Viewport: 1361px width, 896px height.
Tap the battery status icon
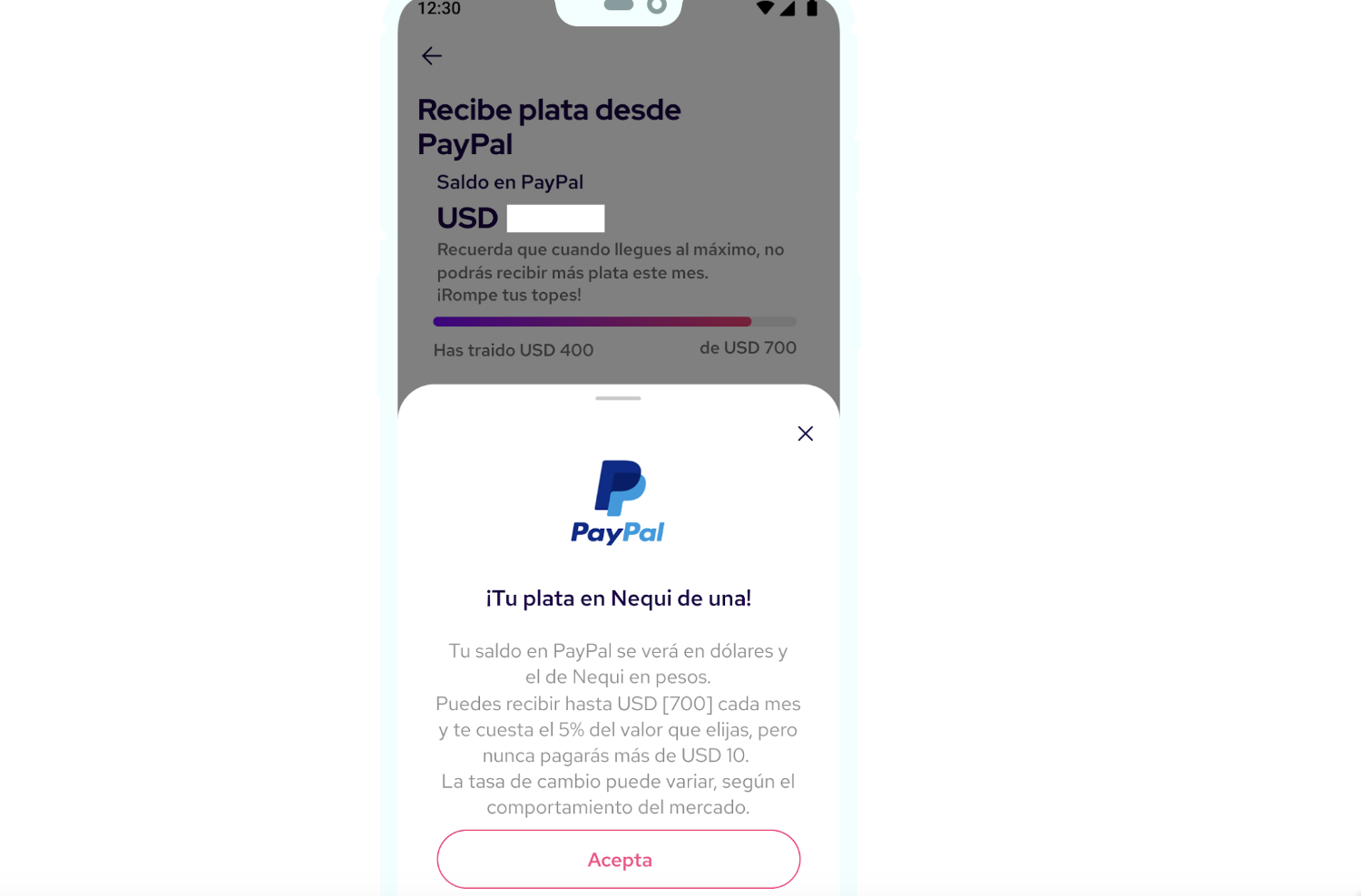click(812, 8)
